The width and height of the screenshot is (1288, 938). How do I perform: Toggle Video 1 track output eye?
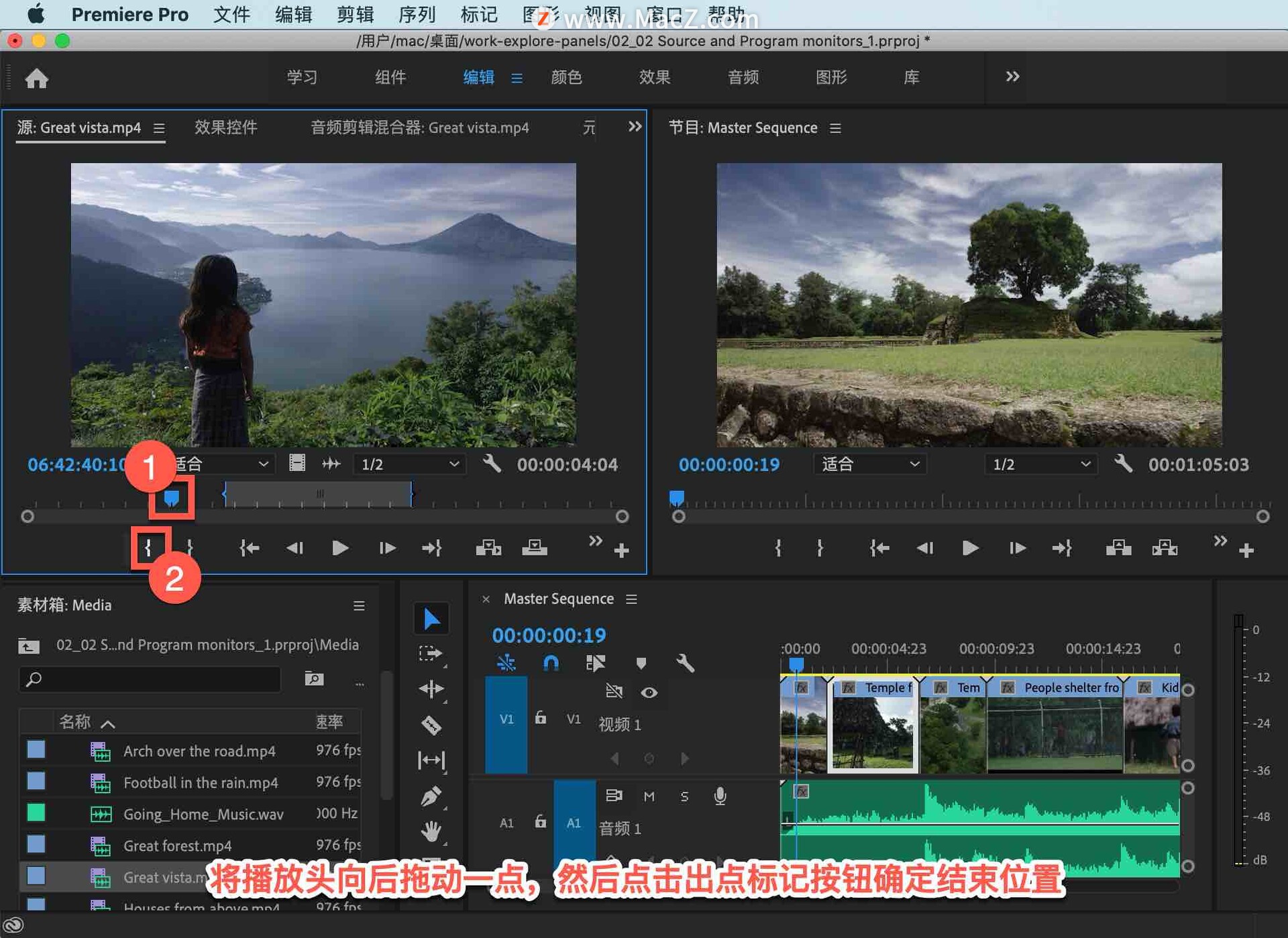[649, 692]
